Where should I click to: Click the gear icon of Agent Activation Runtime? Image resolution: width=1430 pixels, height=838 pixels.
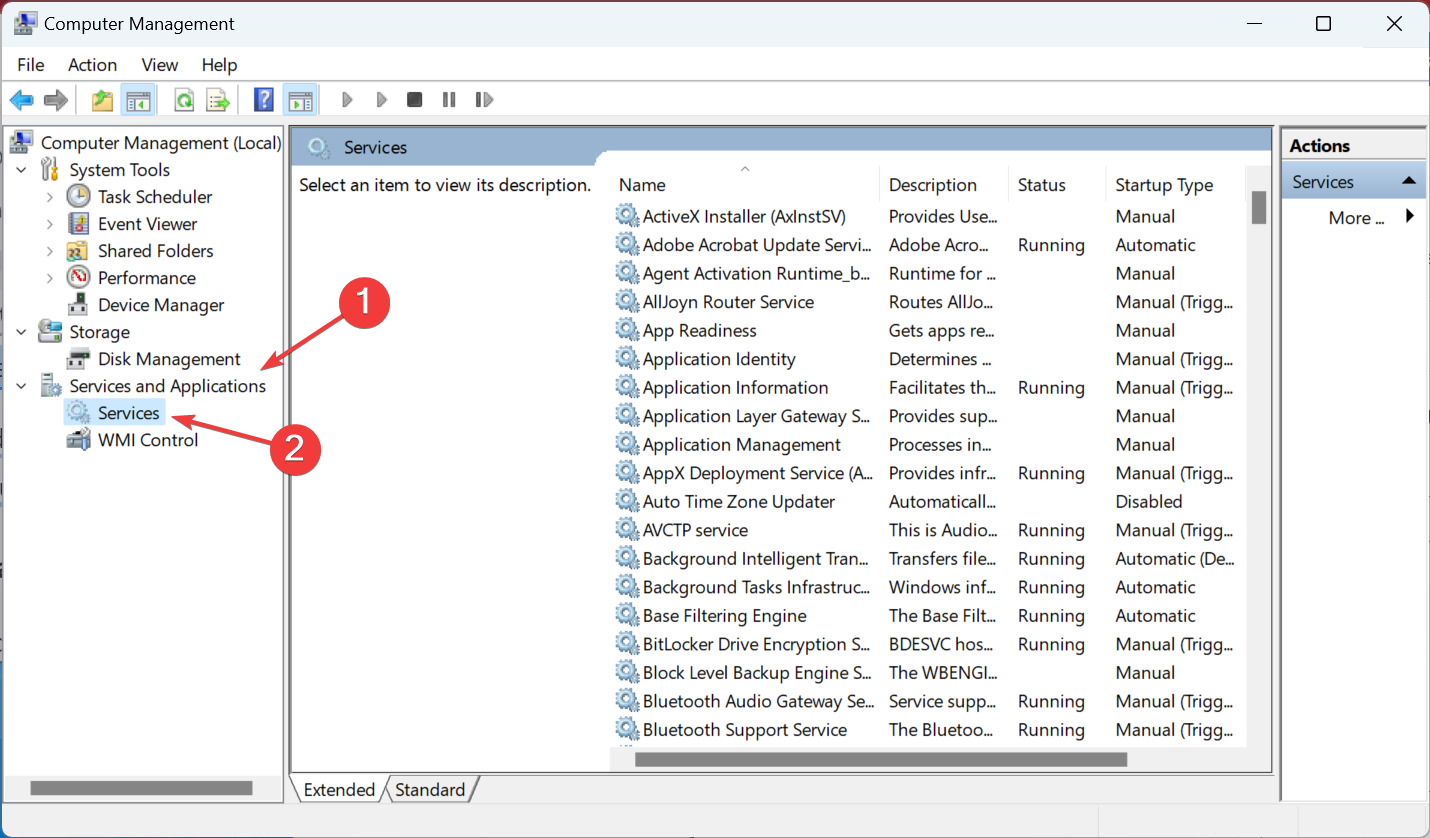[627, 273]
